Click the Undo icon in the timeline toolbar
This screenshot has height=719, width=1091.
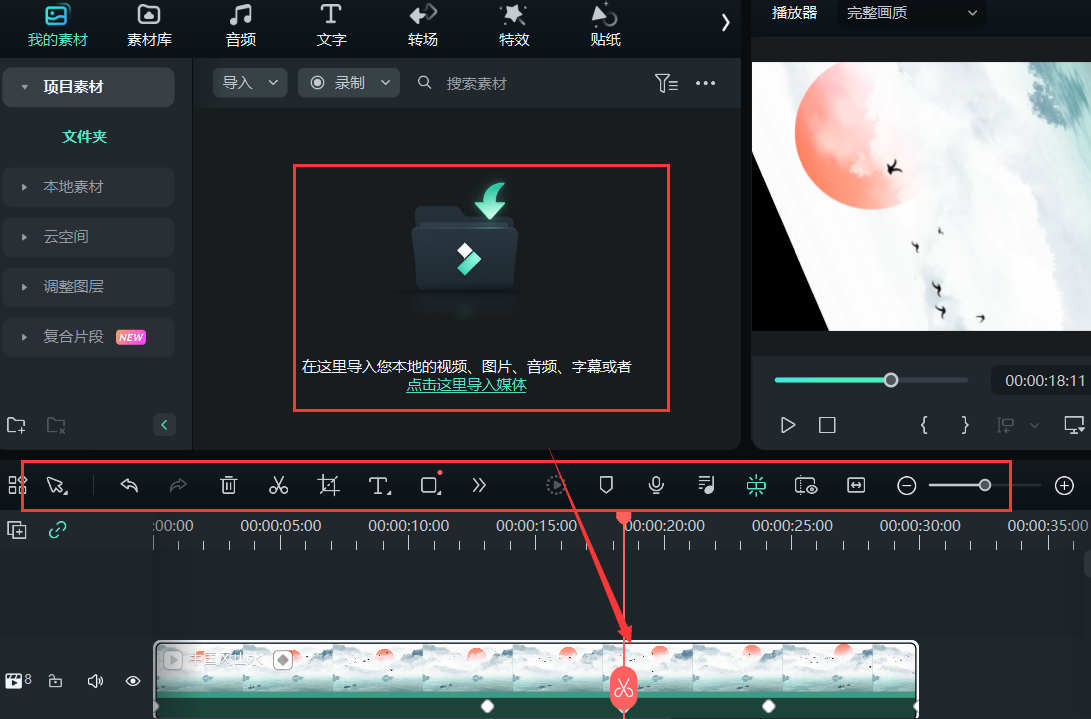129,485
